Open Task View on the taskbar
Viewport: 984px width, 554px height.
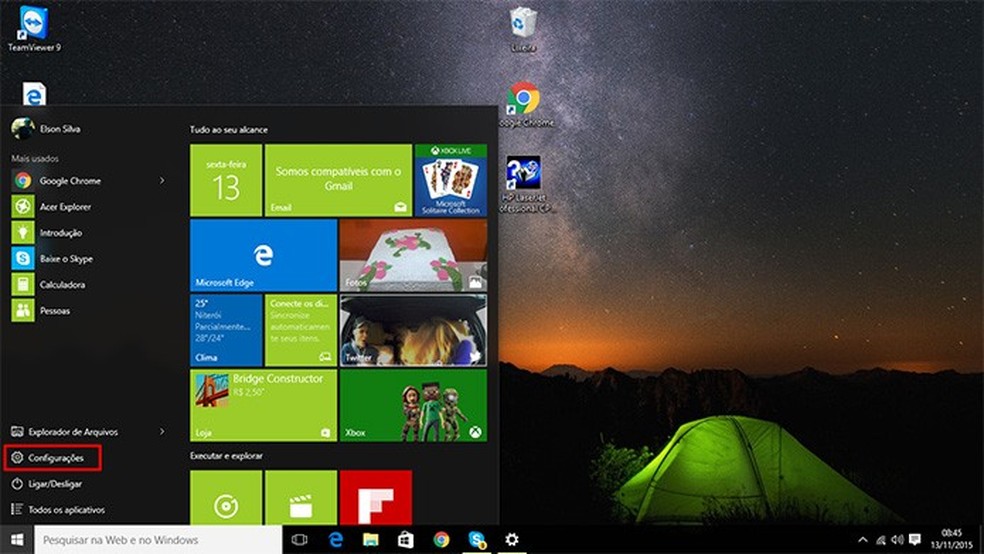[300, 540]
